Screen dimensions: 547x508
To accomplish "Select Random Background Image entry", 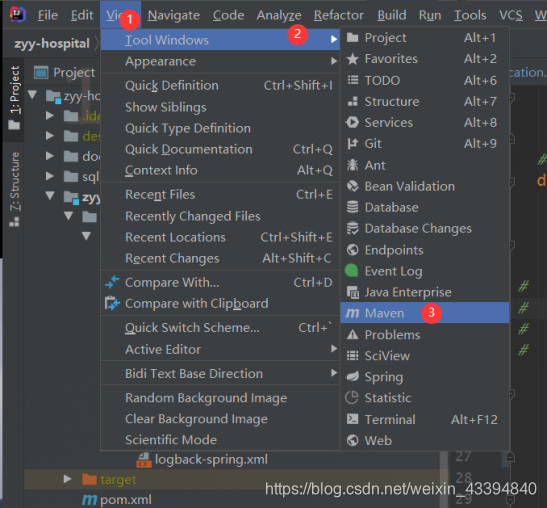I will pyautogui.click(x=220, y=398).
